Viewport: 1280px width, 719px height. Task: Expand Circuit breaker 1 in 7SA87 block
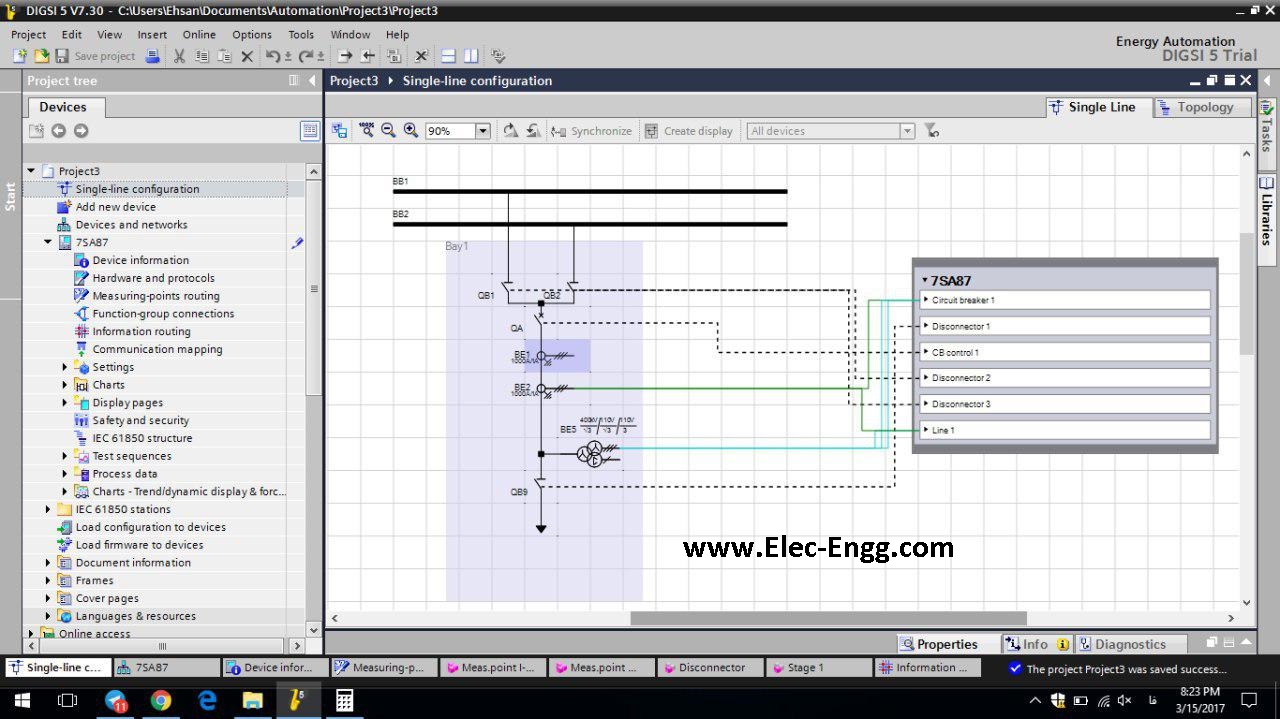926,300
